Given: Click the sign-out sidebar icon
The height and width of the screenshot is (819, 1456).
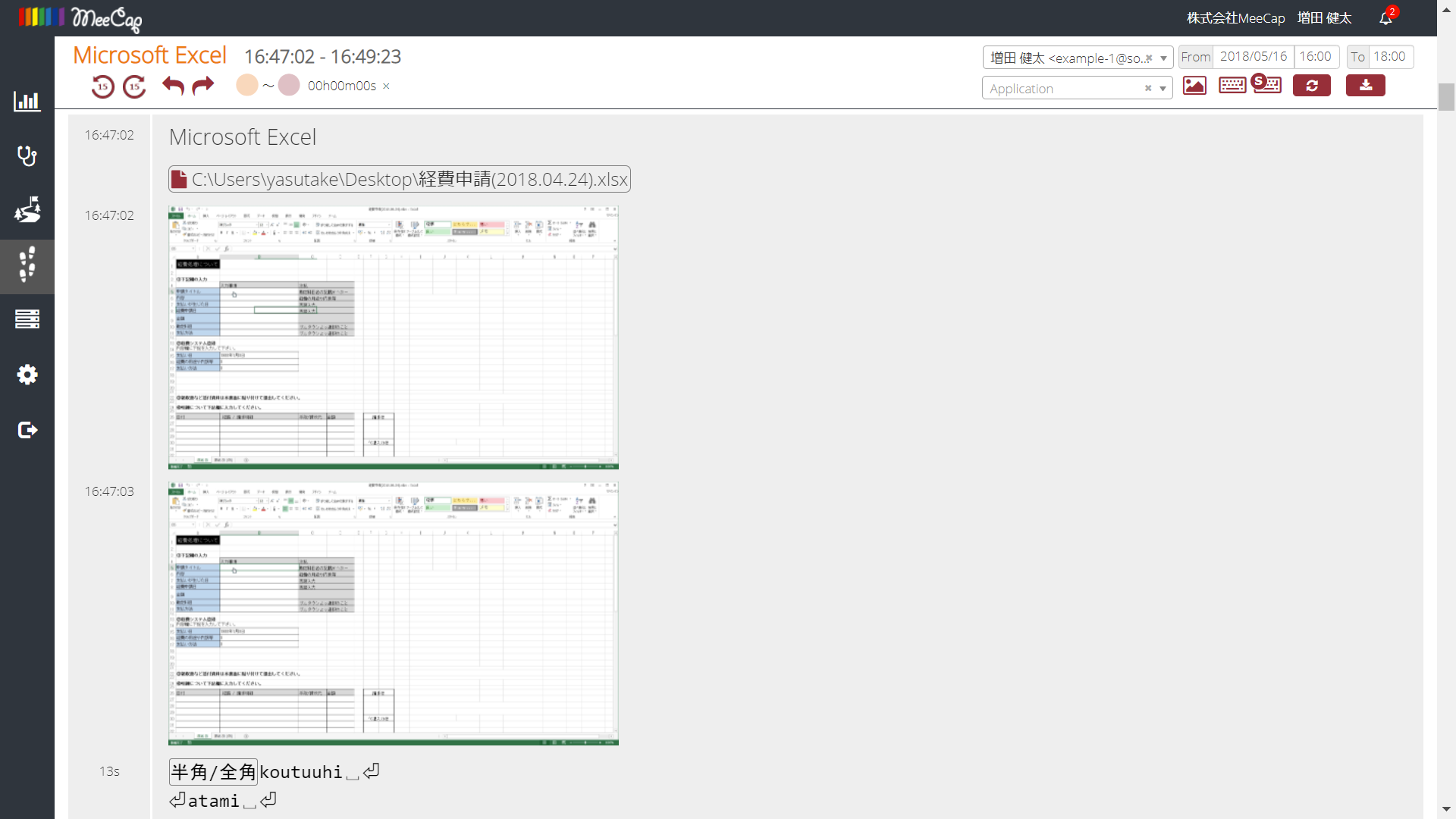Looking at the screenshot, I should click(x=27, y=430).
